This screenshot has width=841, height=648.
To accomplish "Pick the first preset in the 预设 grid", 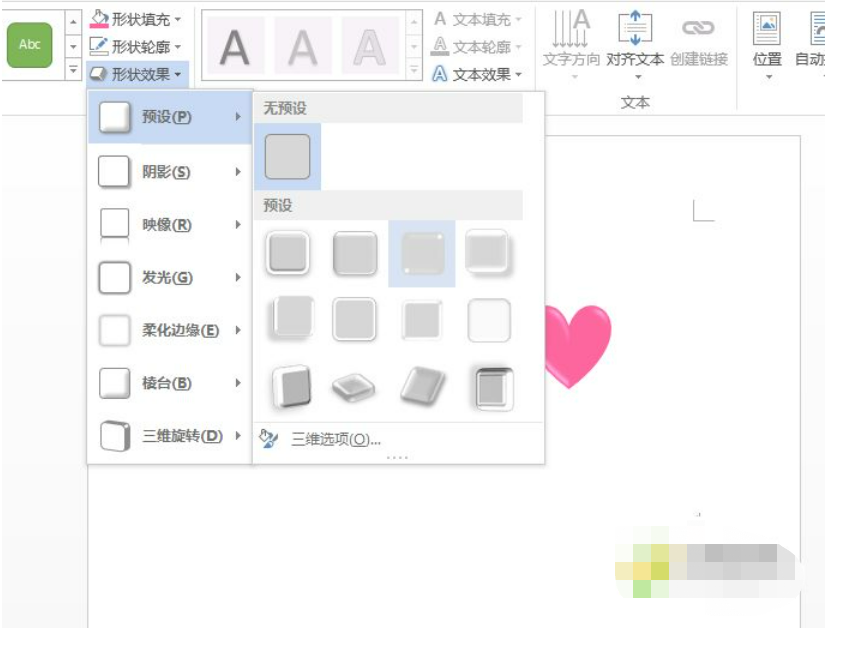I will [287, 253].
